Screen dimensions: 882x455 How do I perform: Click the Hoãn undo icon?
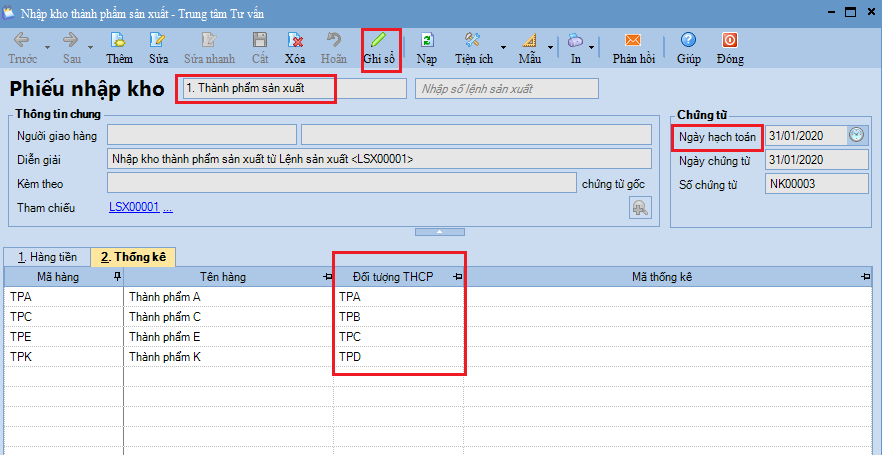pyautogui.click(x=334, y=40)
